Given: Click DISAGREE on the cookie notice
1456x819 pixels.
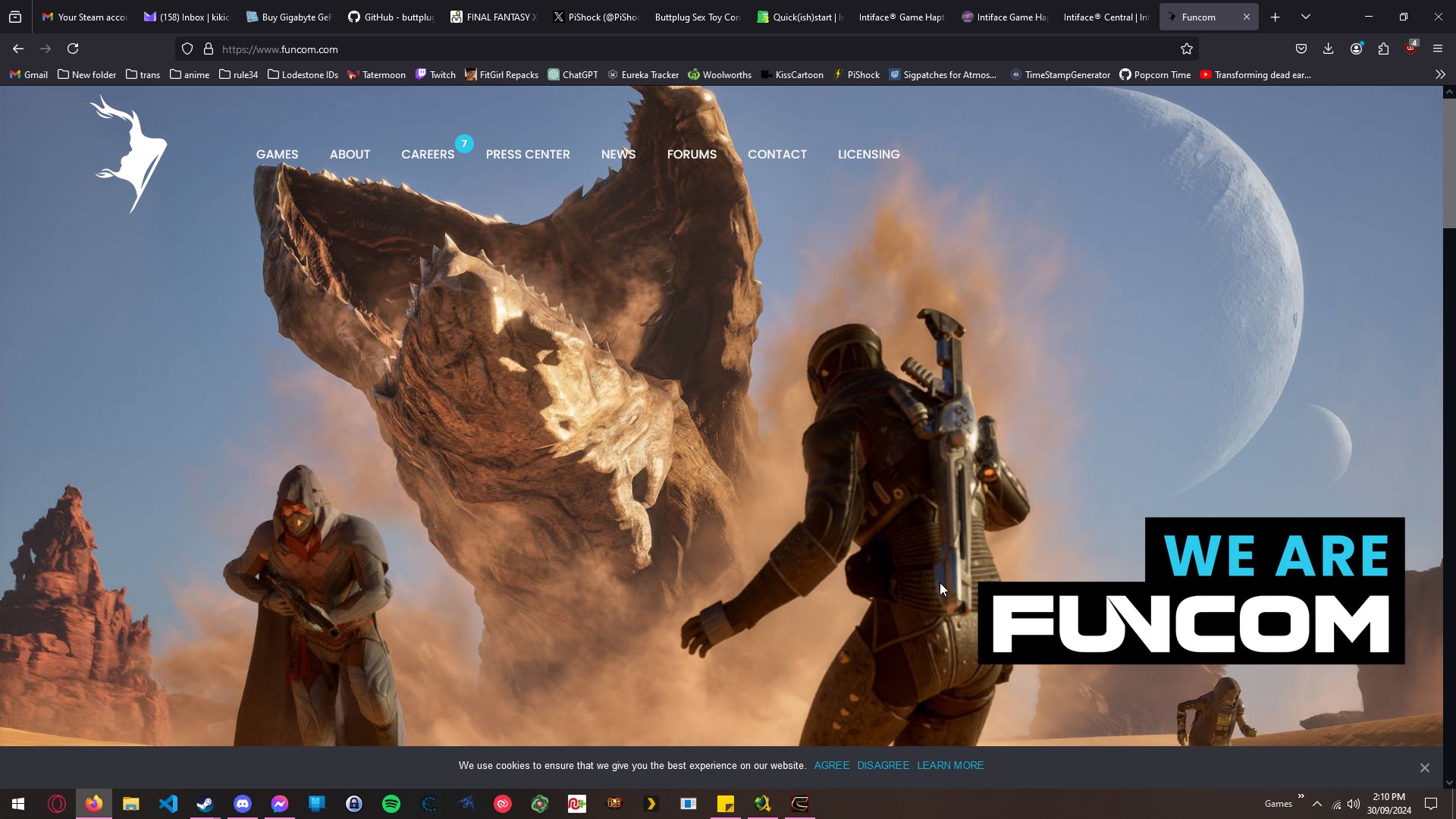Looking at the screenshot, I should 883,765.
